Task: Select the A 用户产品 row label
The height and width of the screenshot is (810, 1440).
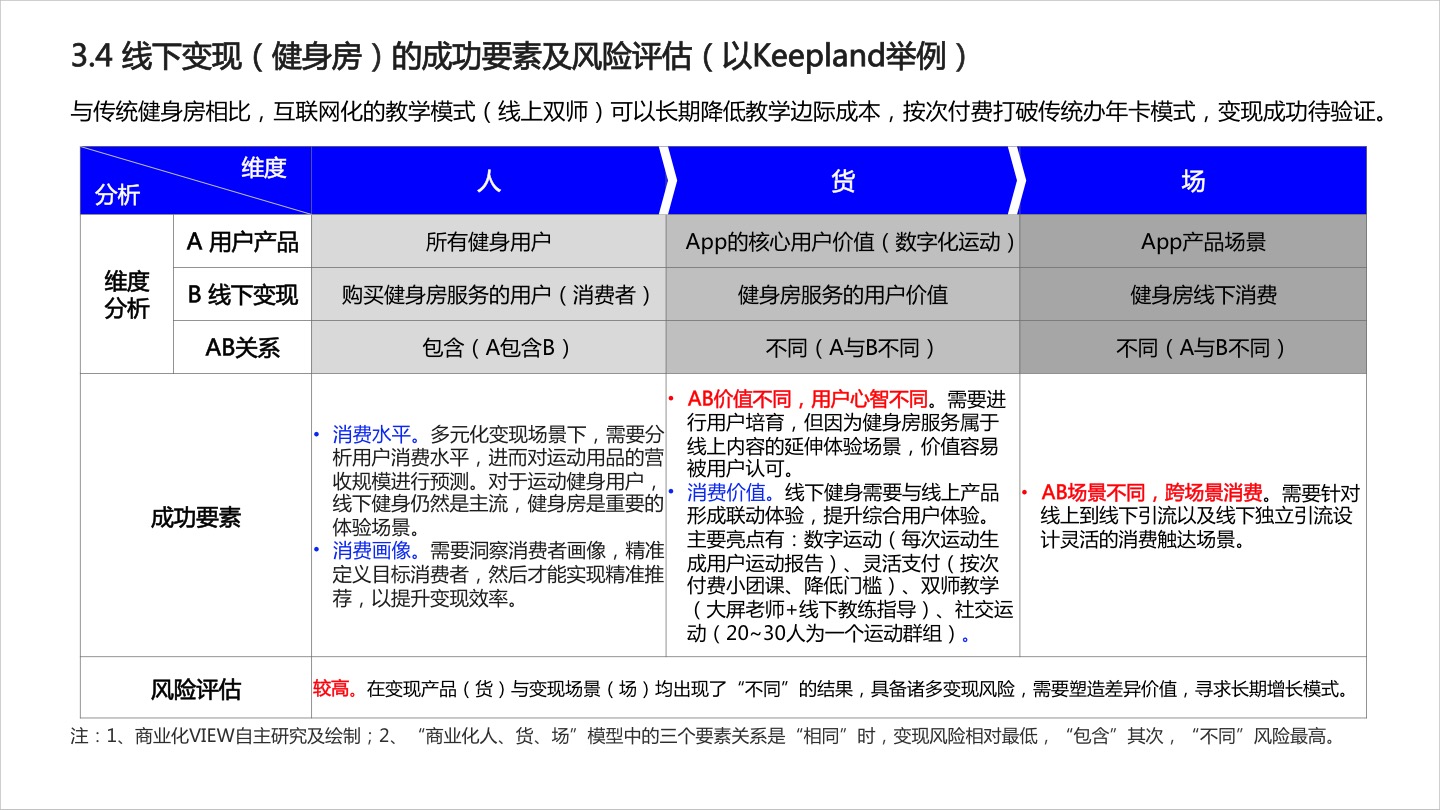Action: pyautogui.click(x=242, y=241)
